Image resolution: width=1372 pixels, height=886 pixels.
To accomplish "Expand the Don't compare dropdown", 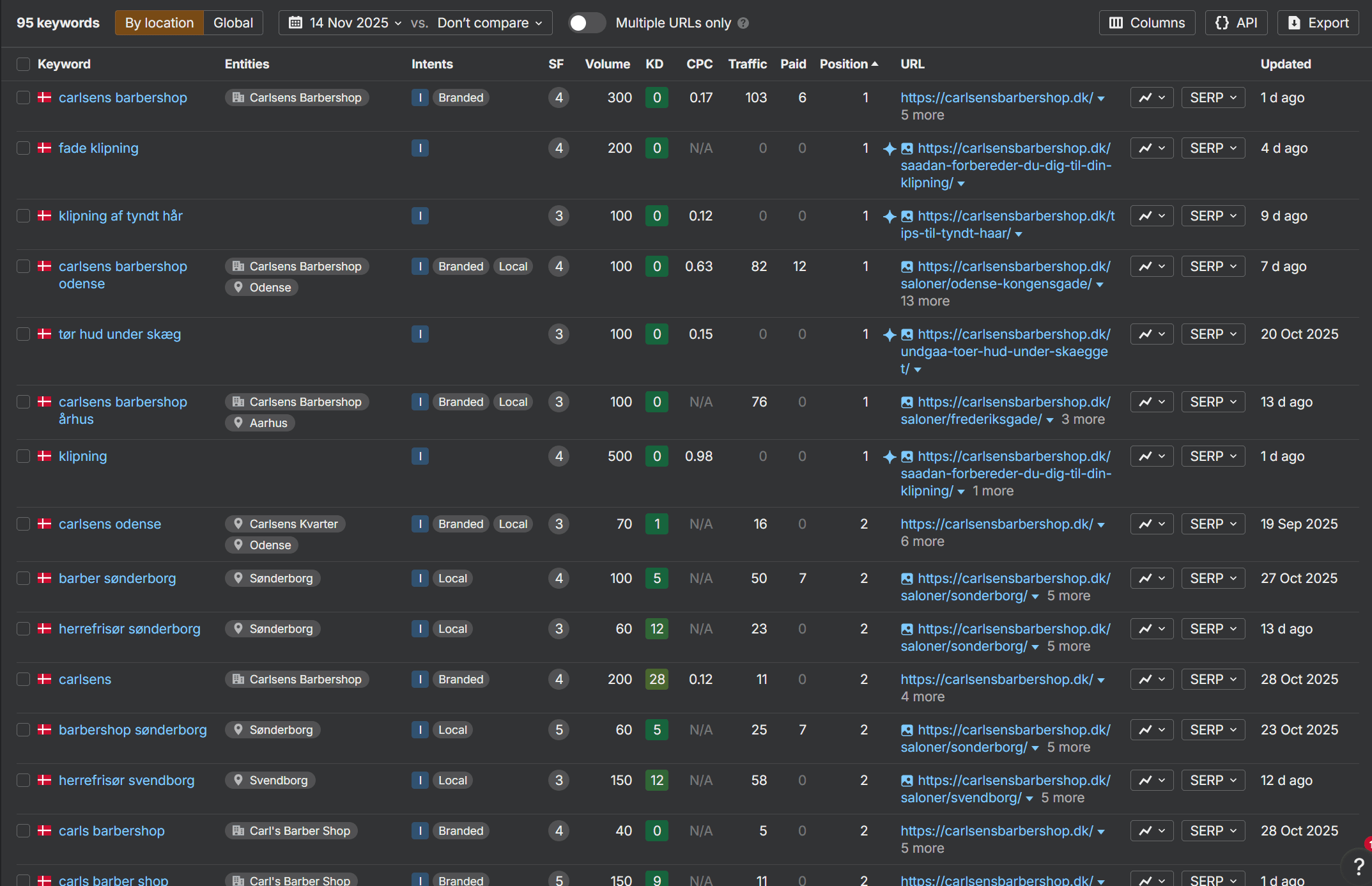I will pos(489,23).
